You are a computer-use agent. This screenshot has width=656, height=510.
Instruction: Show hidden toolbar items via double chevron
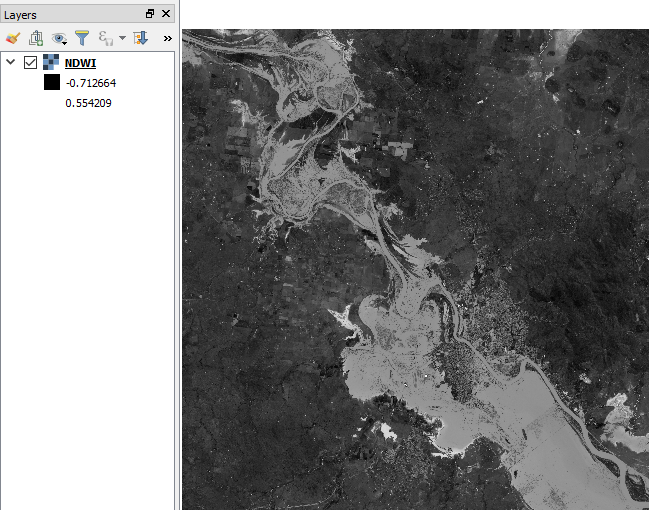point(167,38)
